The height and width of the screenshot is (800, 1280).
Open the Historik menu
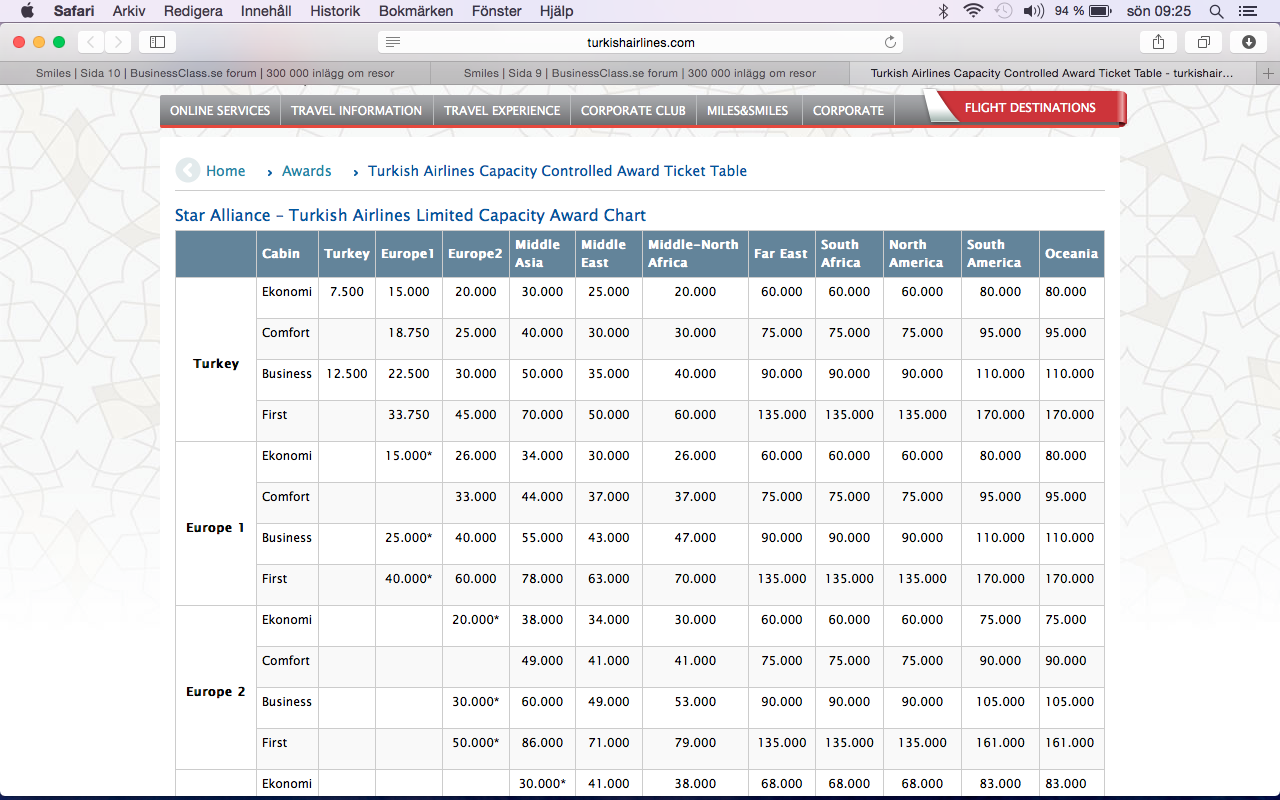(335, 11)
